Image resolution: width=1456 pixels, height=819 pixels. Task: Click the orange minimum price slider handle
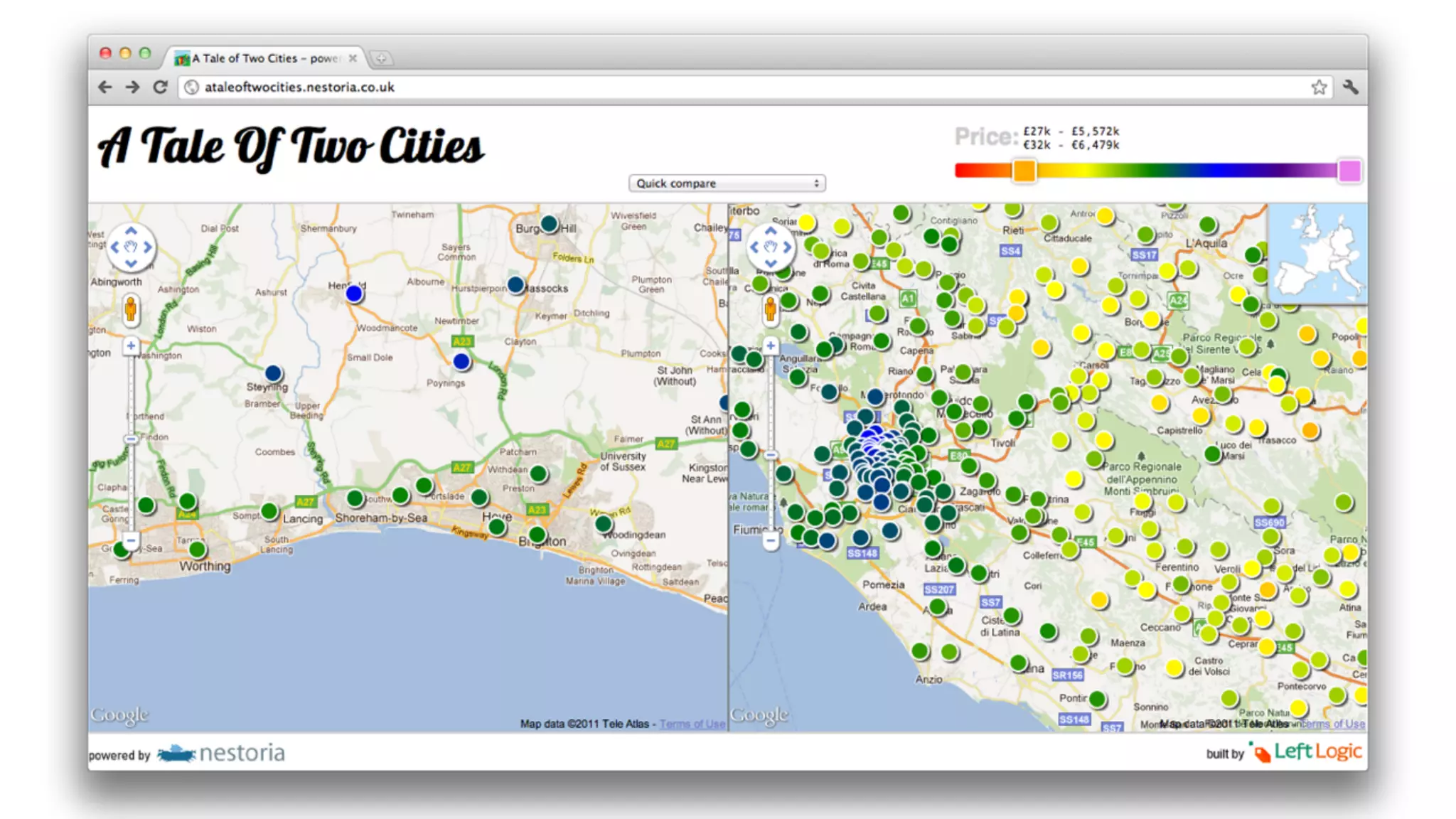point(1024,171)
